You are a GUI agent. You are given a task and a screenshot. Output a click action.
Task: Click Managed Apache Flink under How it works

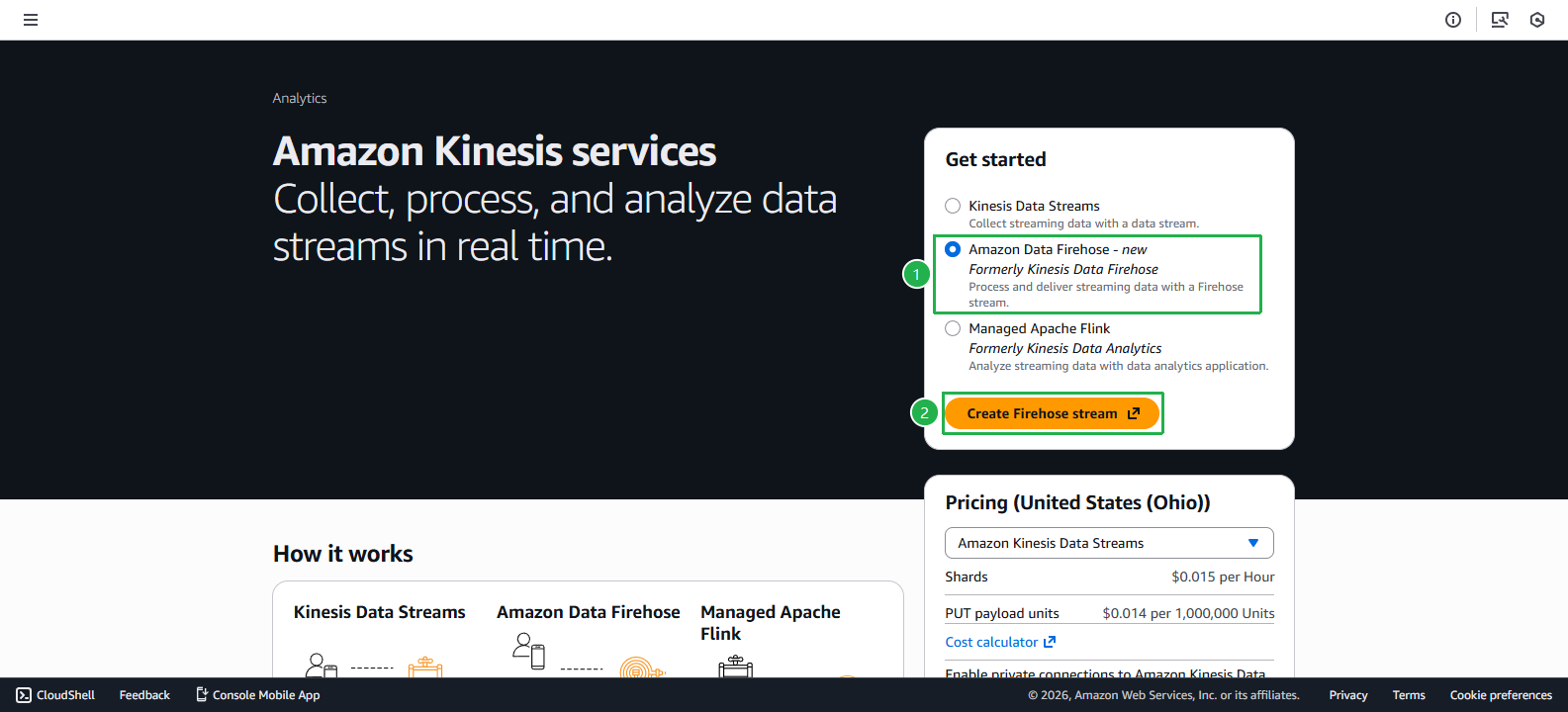click(x=771, y=623)
